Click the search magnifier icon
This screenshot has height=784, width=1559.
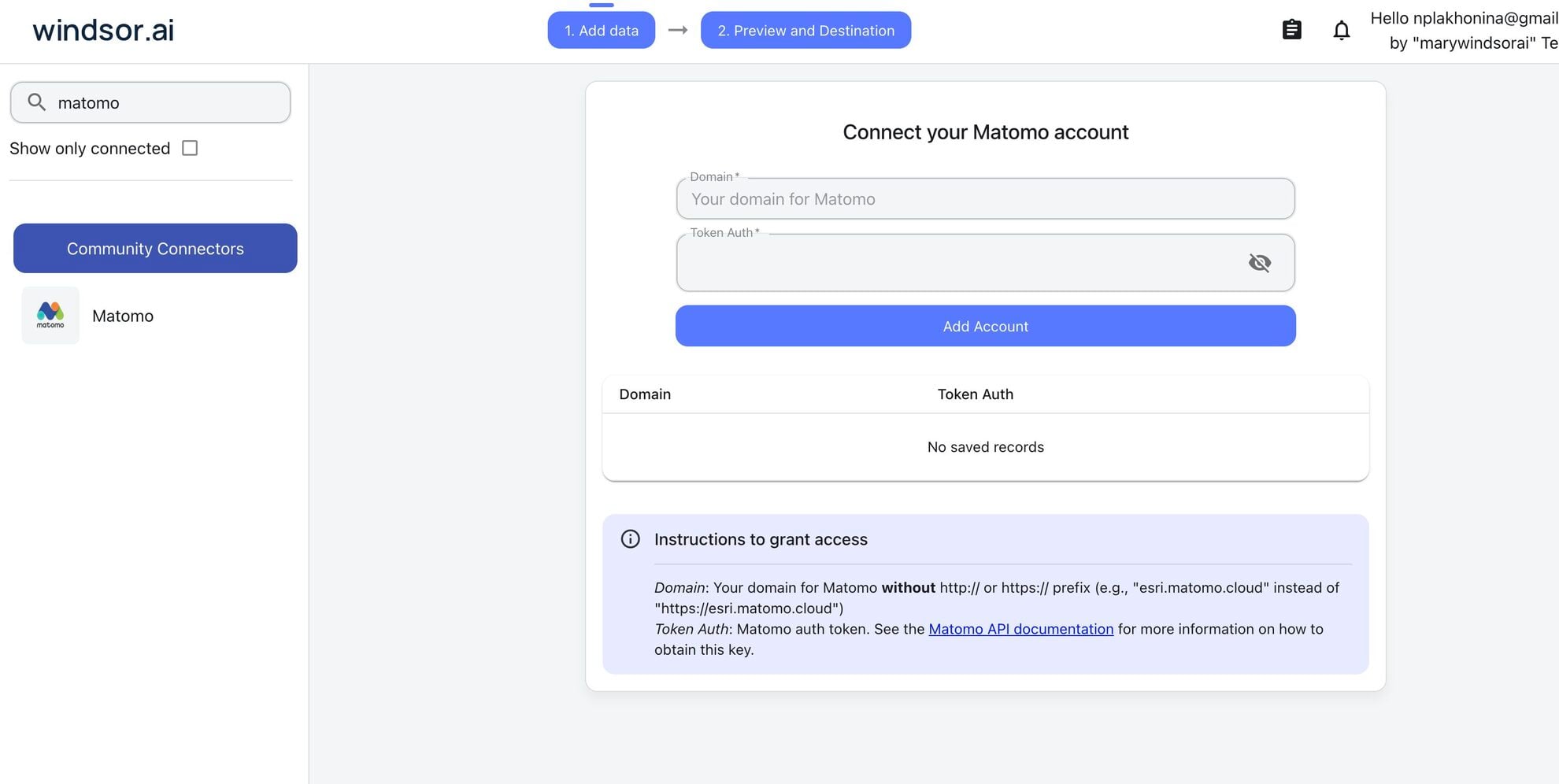pos(36,102)
